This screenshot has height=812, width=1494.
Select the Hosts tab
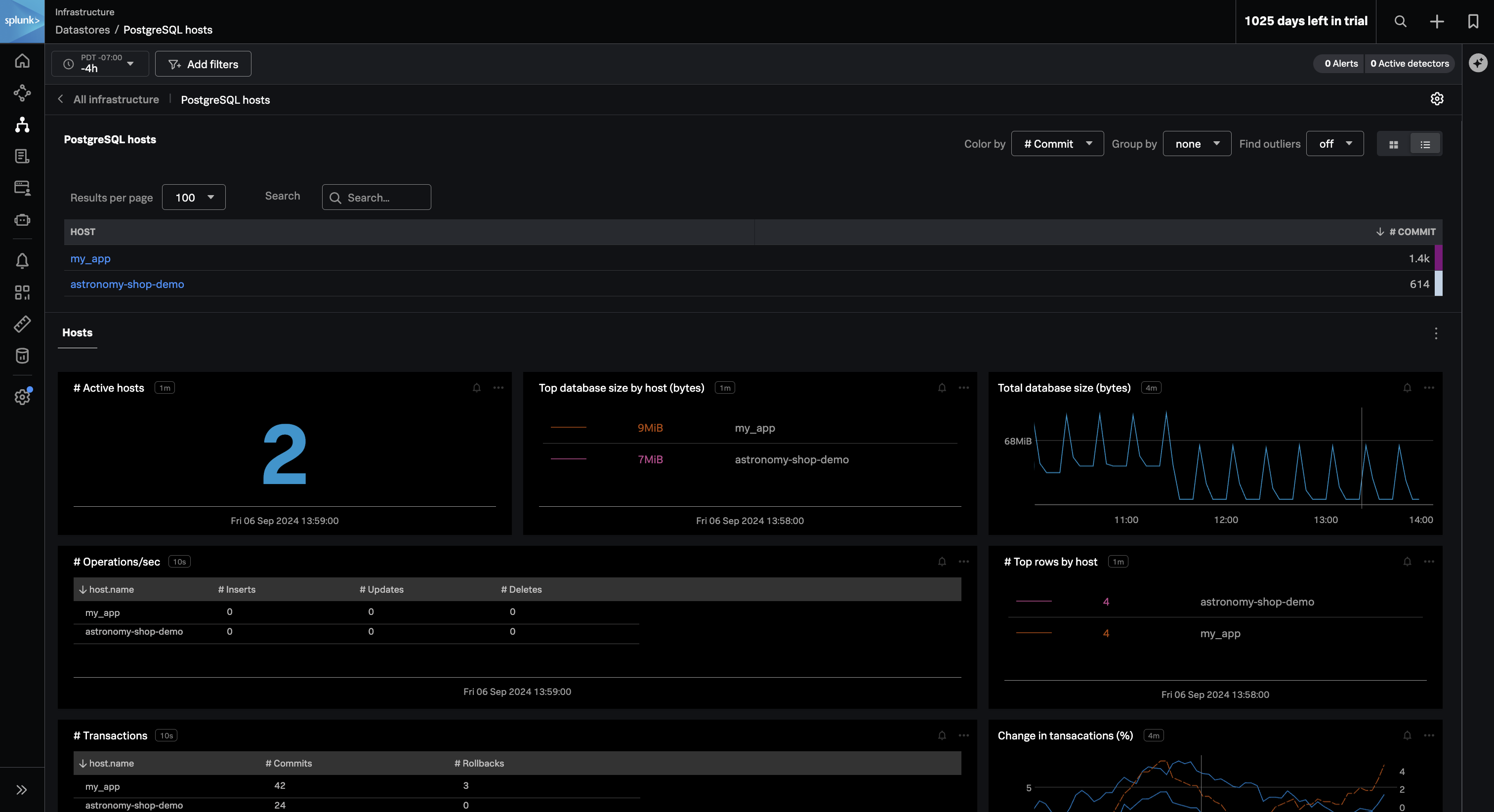(x=77, y=333)
